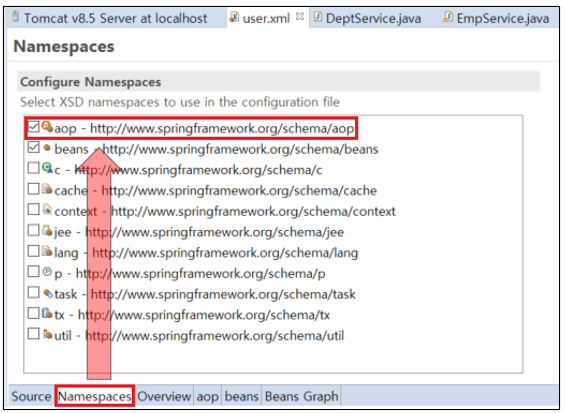Click the aop namespace icon
The height and width of the screenshot is (413, 565).
point(47,126)
